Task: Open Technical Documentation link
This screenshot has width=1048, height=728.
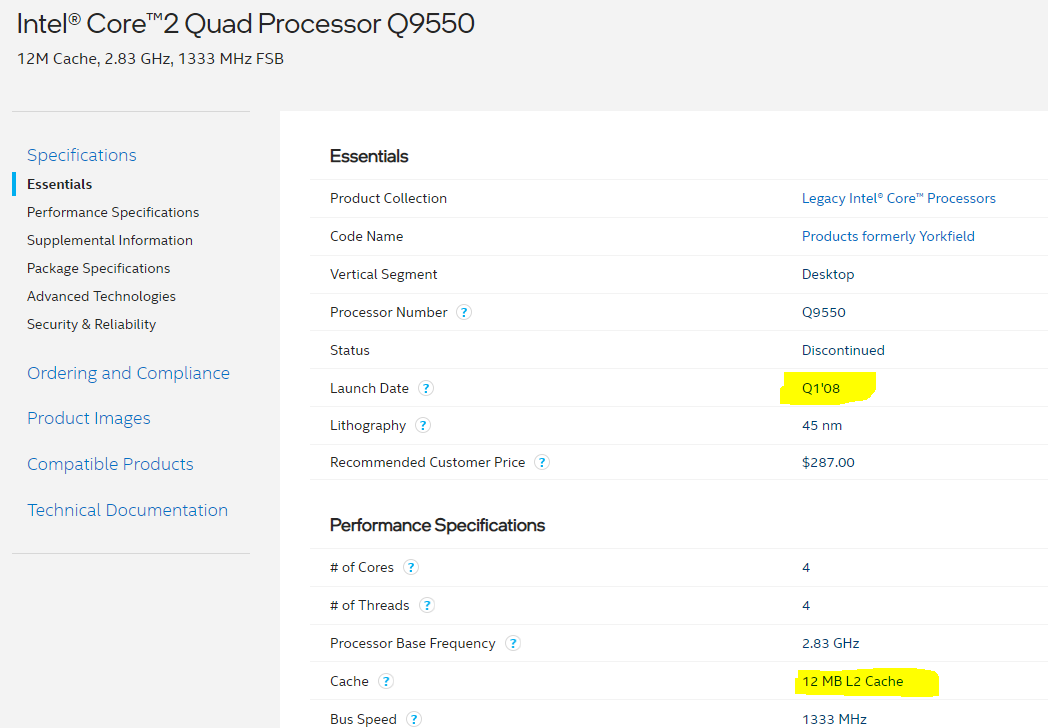Action: tap(127, 510)
